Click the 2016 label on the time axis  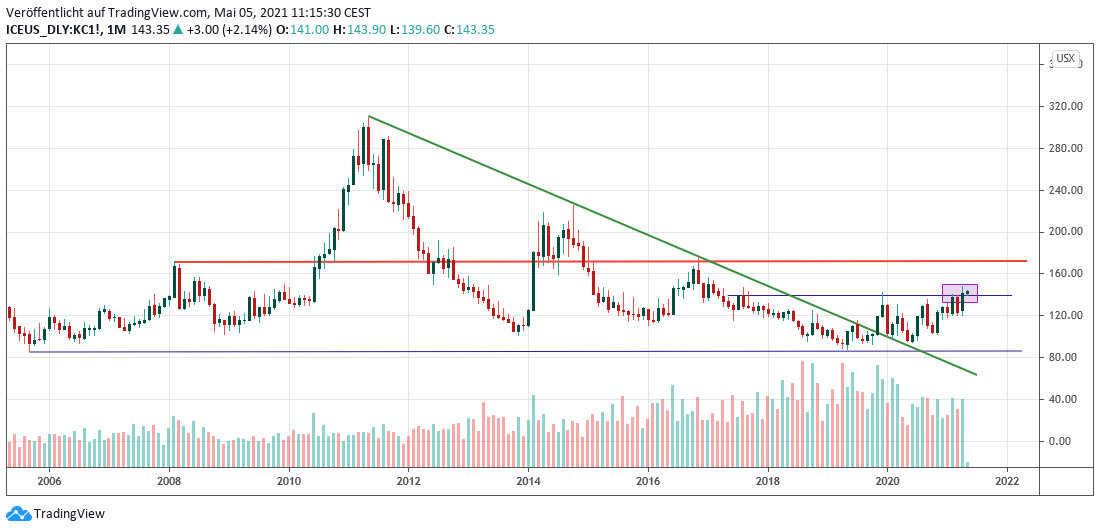[648, 481]
